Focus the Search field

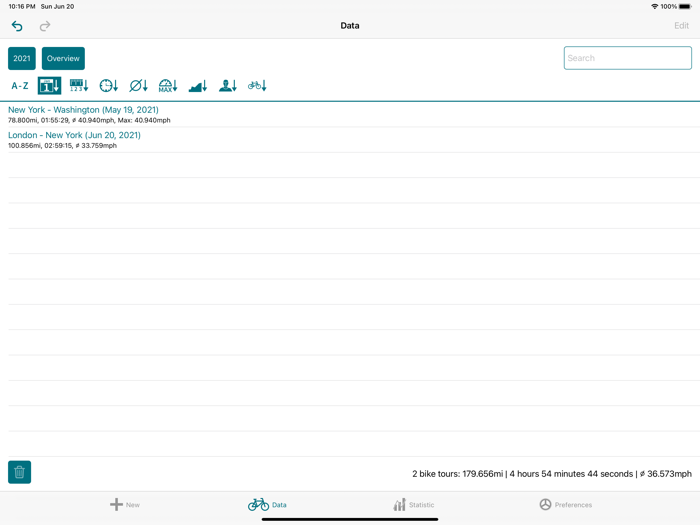(627, 58)
